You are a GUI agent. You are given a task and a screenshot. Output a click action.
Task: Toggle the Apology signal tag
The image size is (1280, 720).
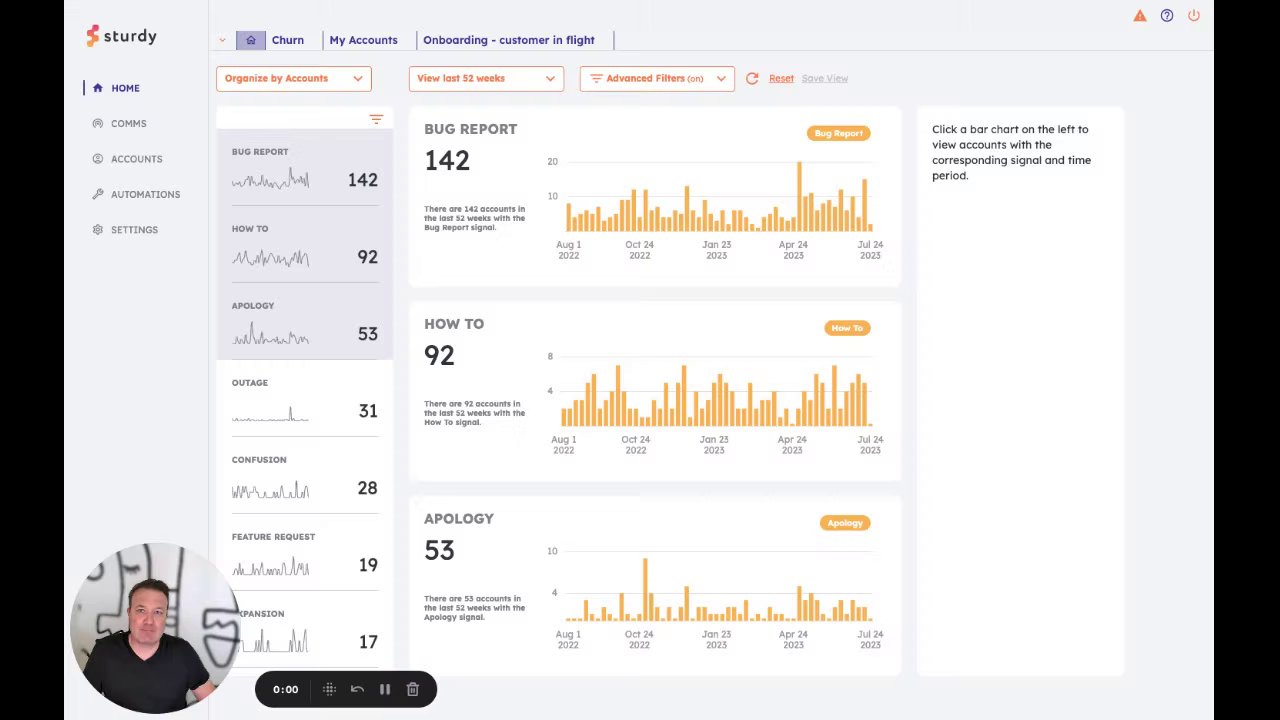point(844,523)
